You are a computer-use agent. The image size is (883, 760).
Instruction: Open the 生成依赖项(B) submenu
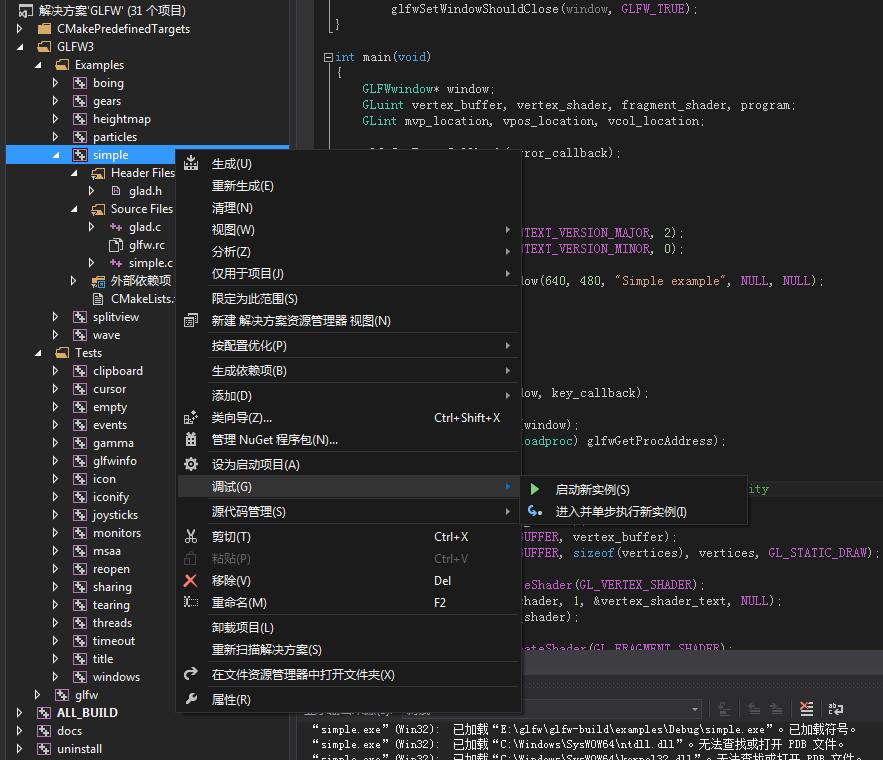349,370
